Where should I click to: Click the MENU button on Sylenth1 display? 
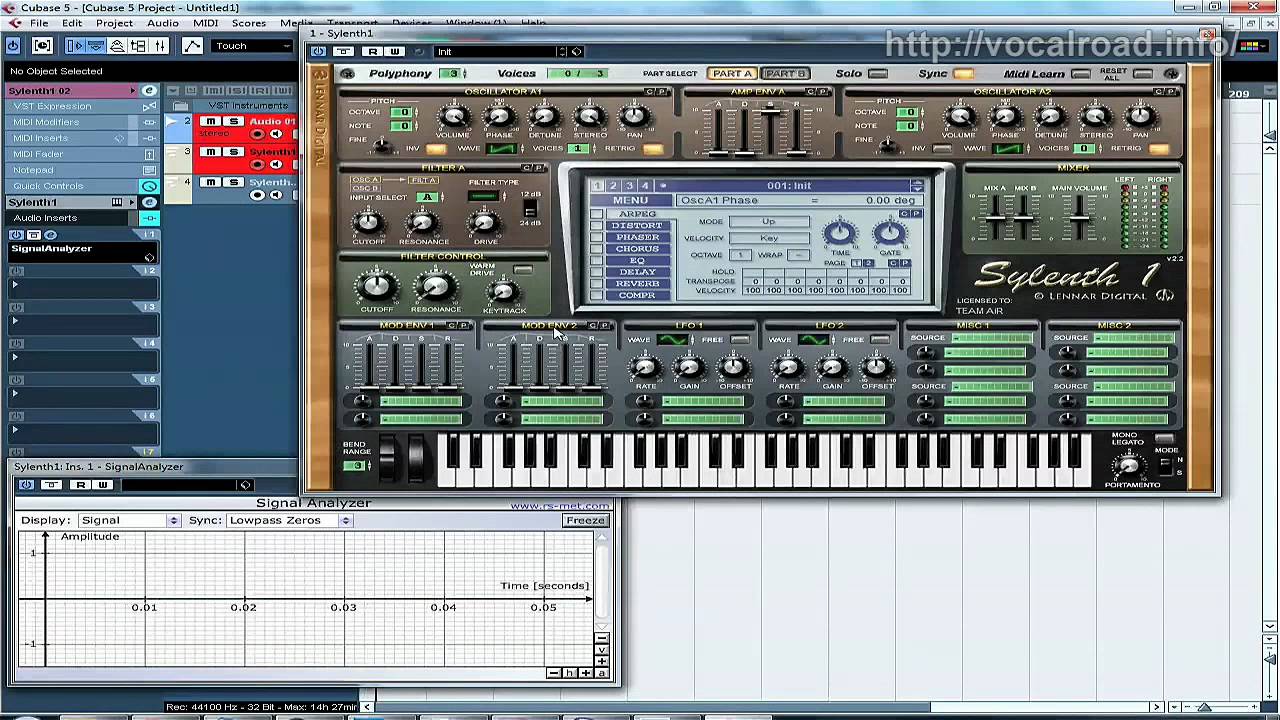click(630, 201)
